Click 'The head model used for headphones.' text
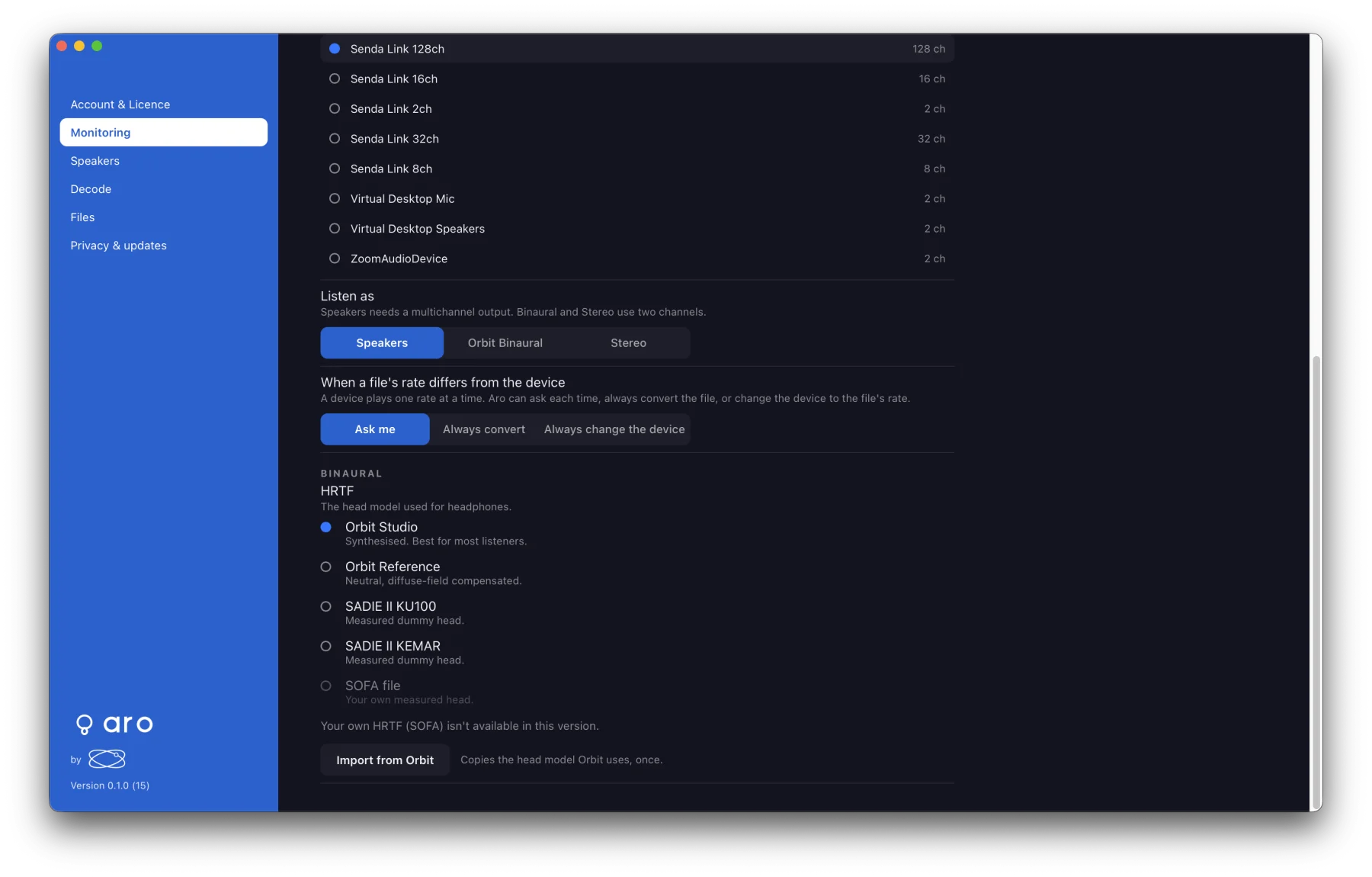 [416, 507]
